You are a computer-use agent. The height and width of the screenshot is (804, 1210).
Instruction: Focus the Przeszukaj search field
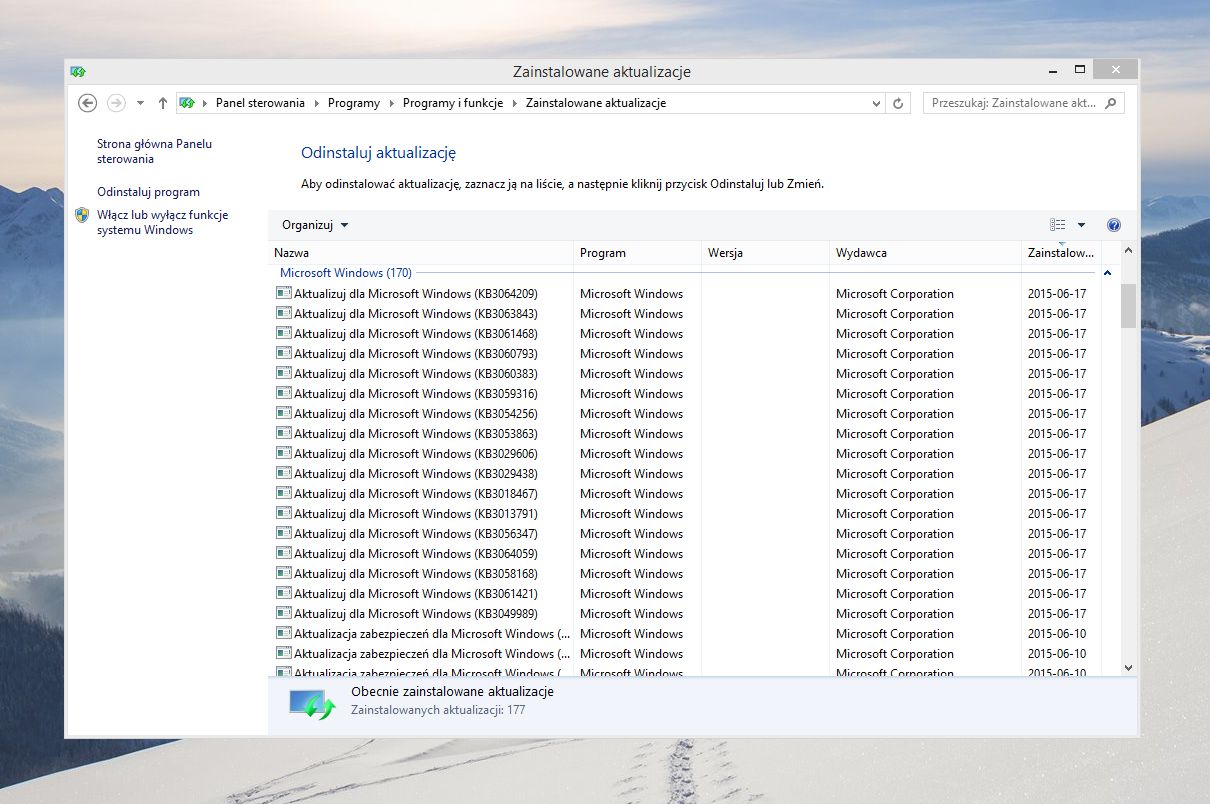(x=1023, y=103)
